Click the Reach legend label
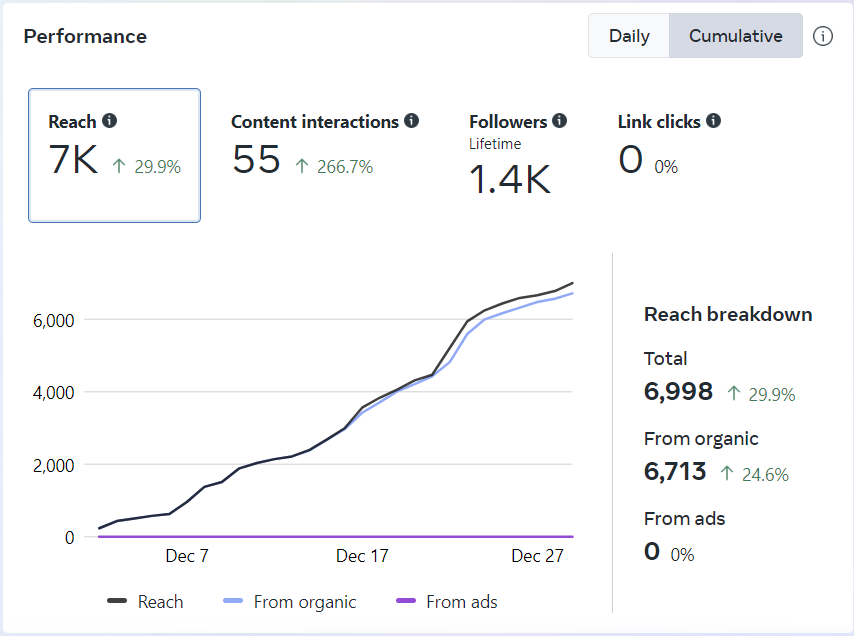The width and height of the screenshot is (854, 636). (x=161, y=602)
